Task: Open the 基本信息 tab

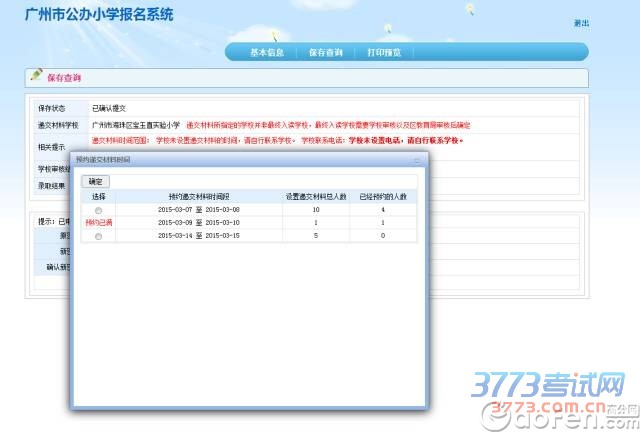Action: pos(267,52)
